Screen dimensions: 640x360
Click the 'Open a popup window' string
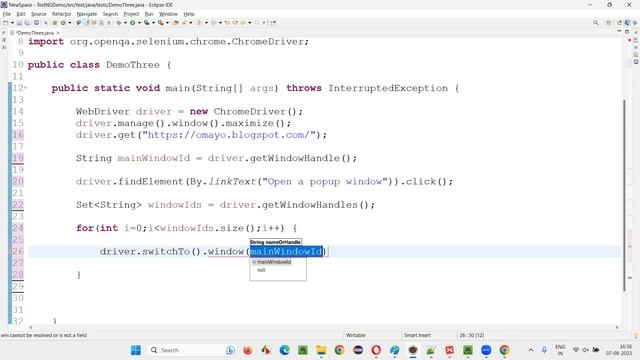325,182
